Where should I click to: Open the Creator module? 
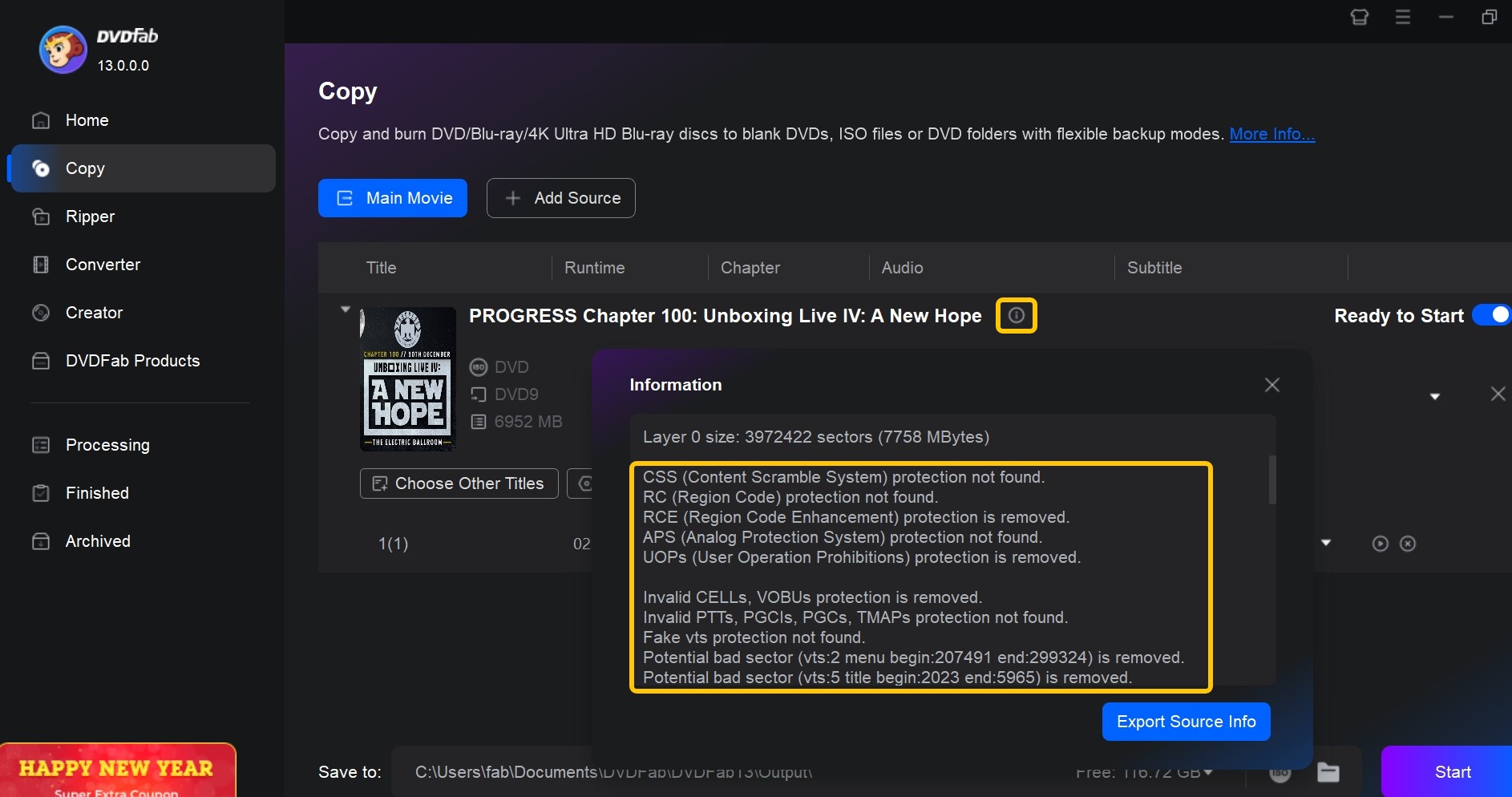coord(94,313)
